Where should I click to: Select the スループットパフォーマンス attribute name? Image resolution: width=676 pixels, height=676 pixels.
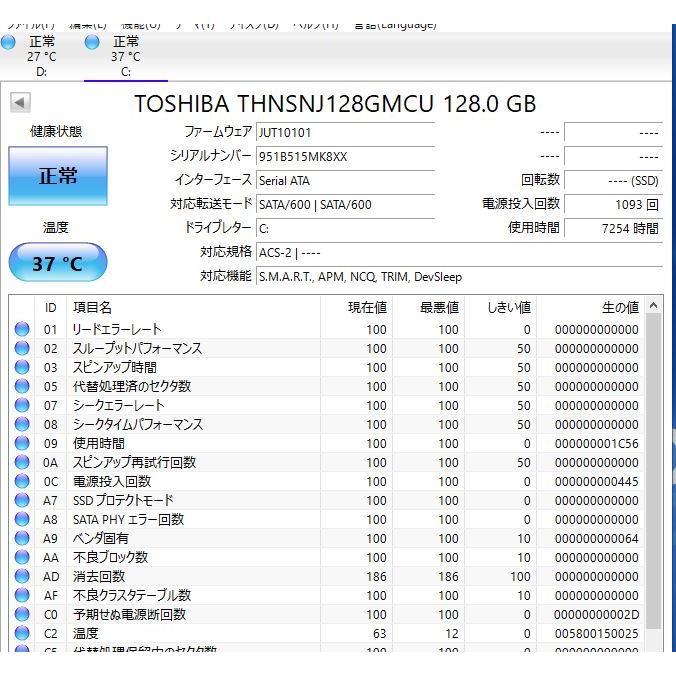point(138,348)
